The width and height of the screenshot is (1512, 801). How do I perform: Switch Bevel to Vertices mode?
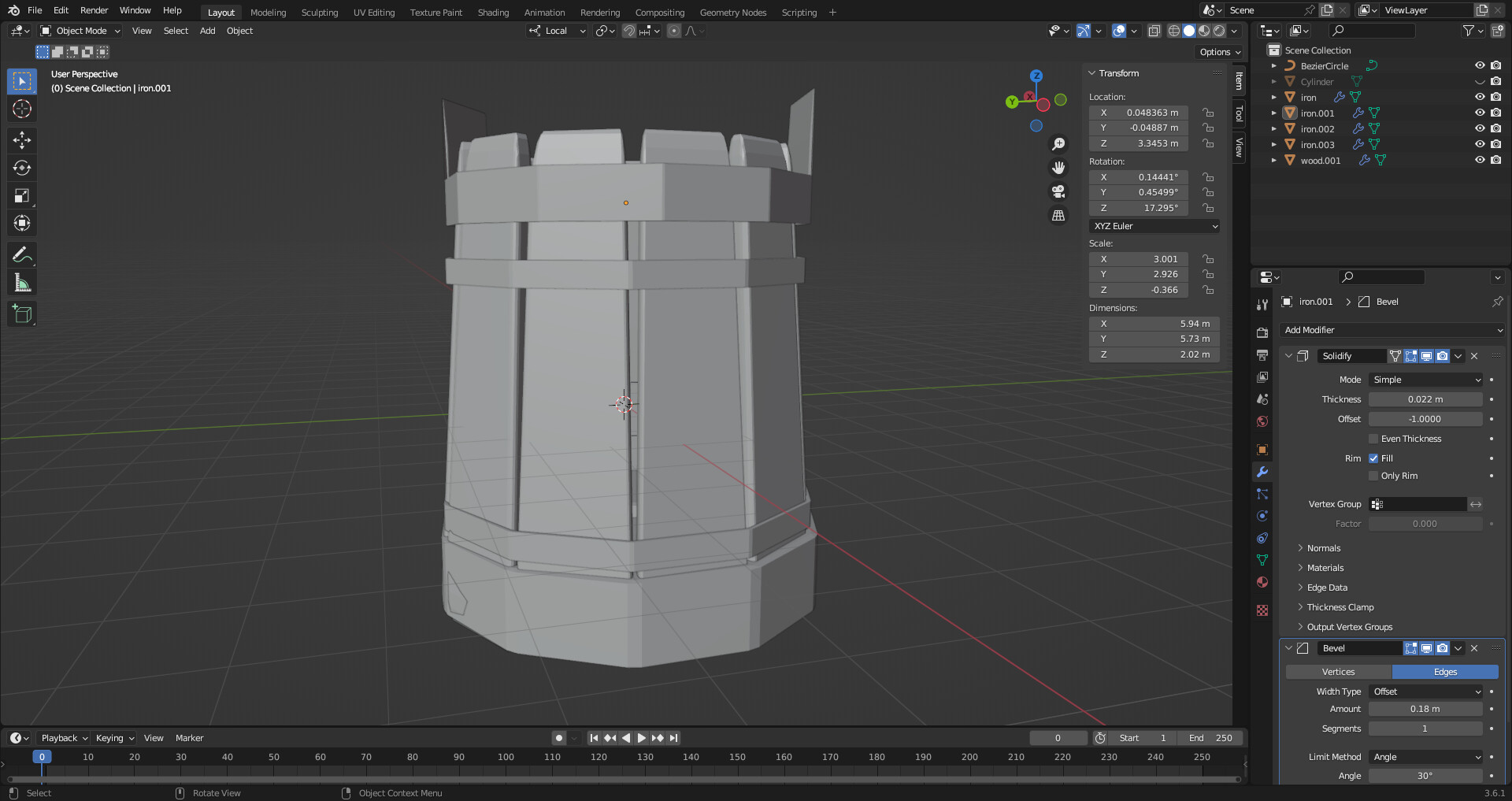(x=1338, y=672)
